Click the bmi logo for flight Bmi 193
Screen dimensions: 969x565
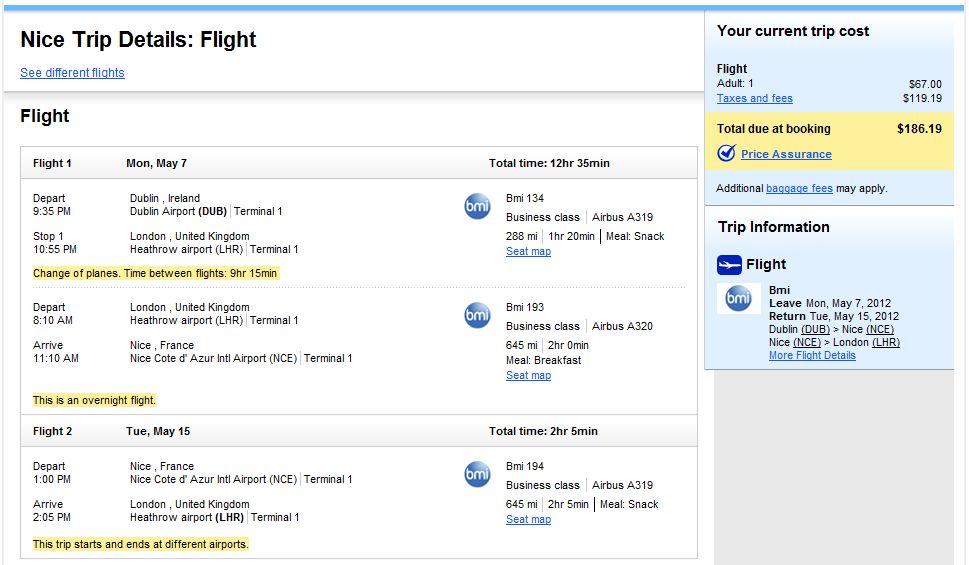coord(478,316)
